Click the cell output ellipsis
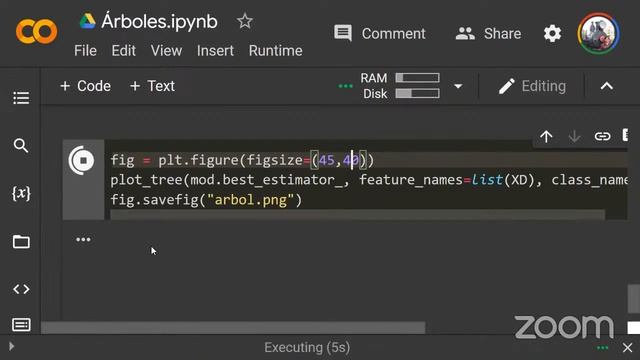The height and width of the screenshot is (360, 640). (x=83, y=240)
